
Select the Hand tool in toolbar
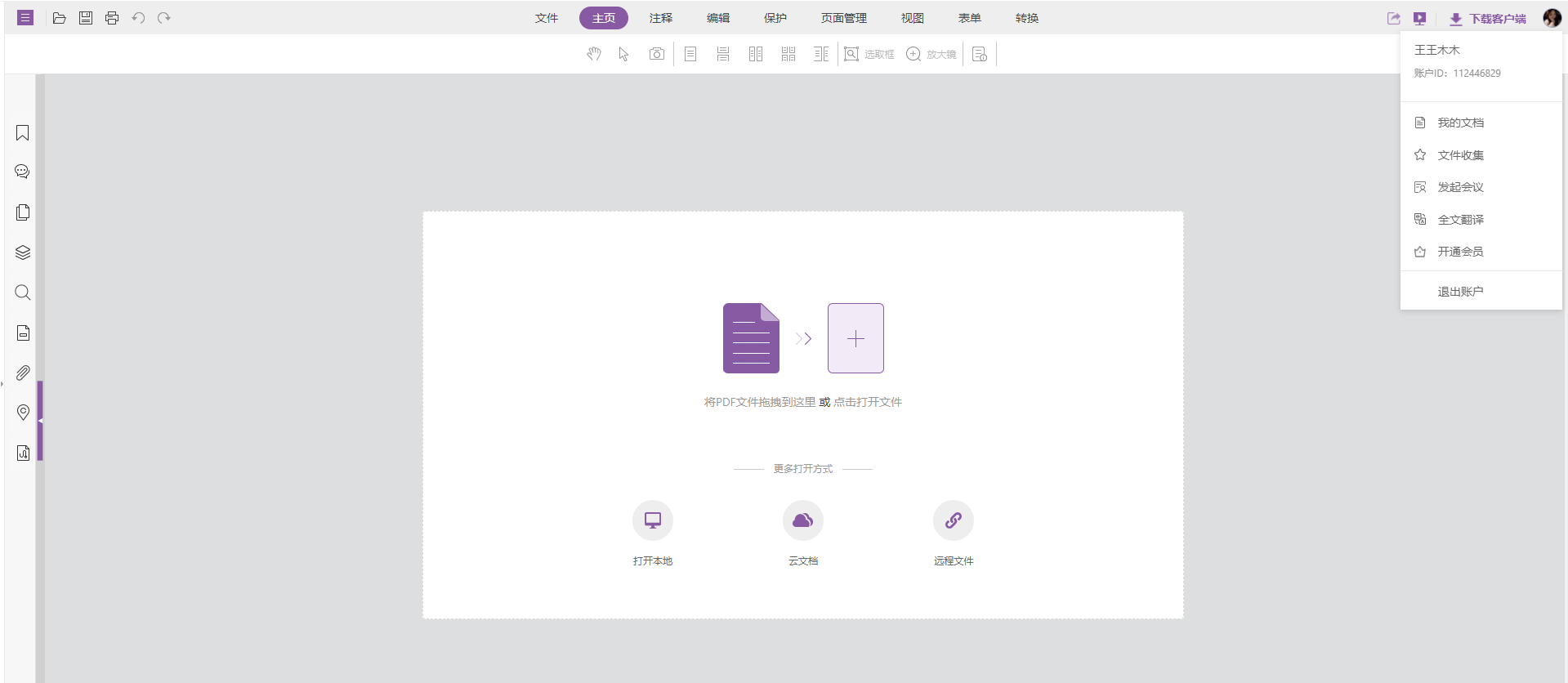(x=594, y=54)
